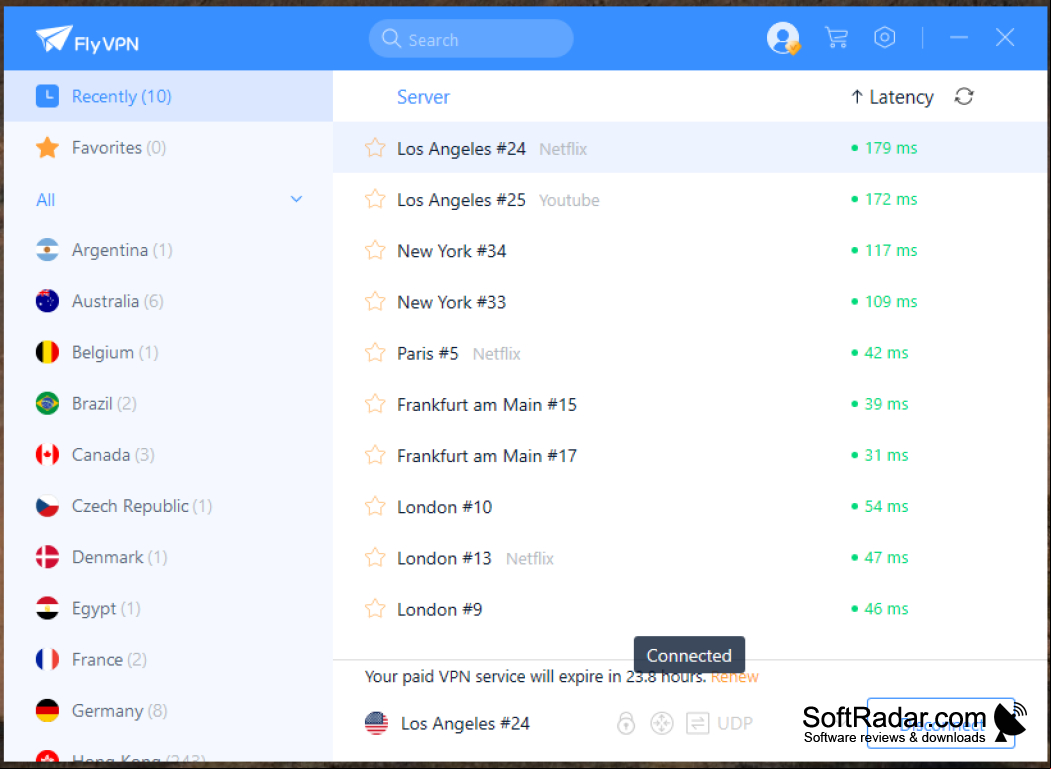Screen dimensions: 1051x769
Task: Pick the Frankfurt am Main #15 name
Action: point(487,405)
